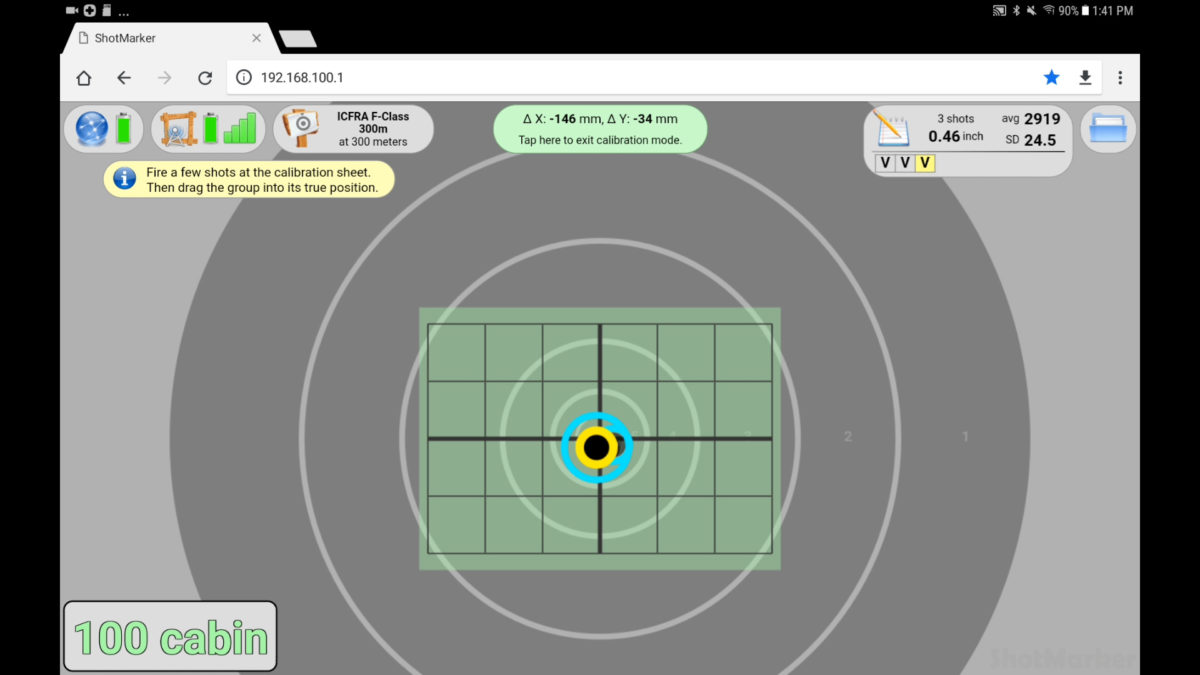
Task: Click the page reload icon
Action: (x=205, y=77)
